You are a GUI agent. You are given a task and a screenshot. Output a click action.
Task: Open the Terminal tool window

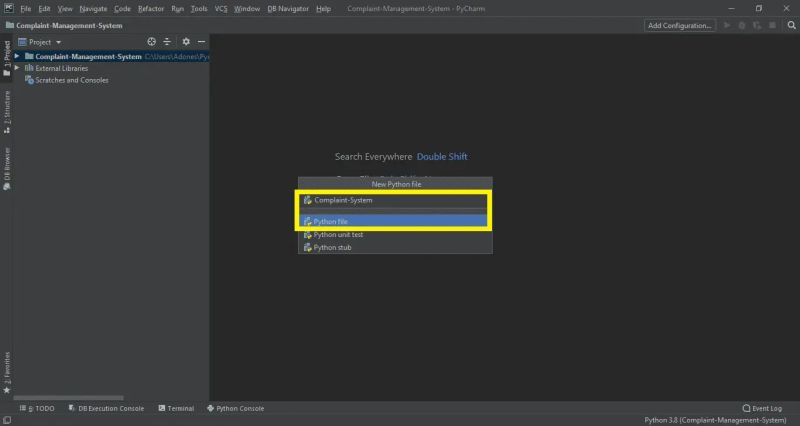point(176,408)
